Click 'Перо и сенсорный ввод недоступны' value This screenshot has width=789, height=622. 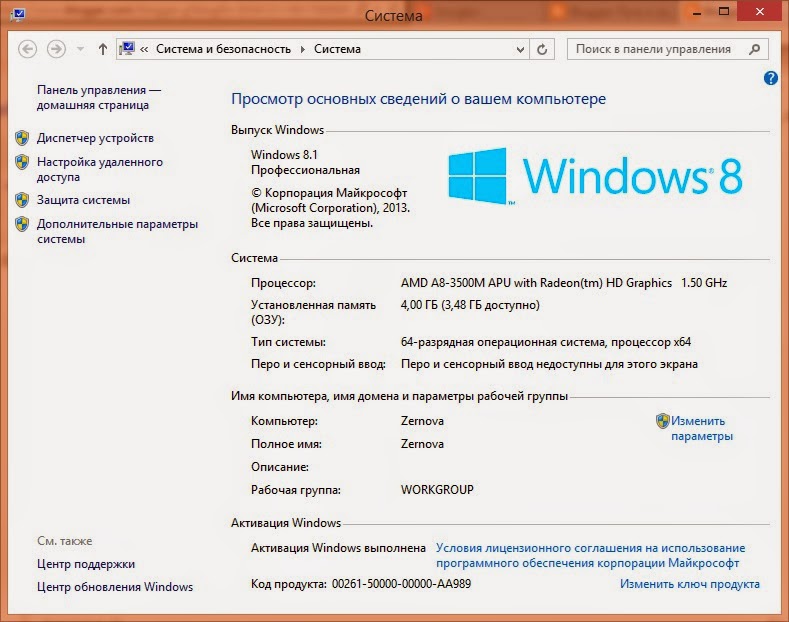coord(549,364)
